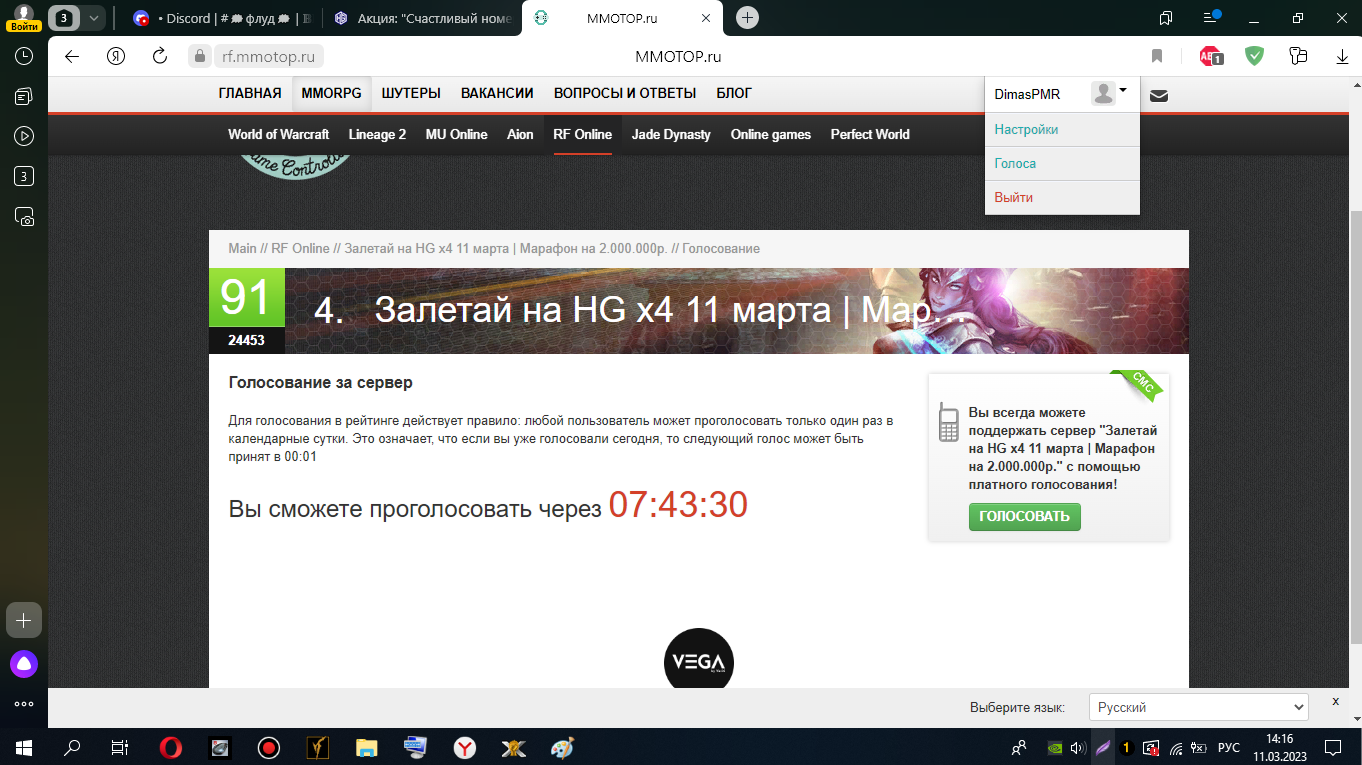Bookmark this page with the bookmark icon
The width and height of the screenshot is (1362, 765).
(x=1157, y=56)
